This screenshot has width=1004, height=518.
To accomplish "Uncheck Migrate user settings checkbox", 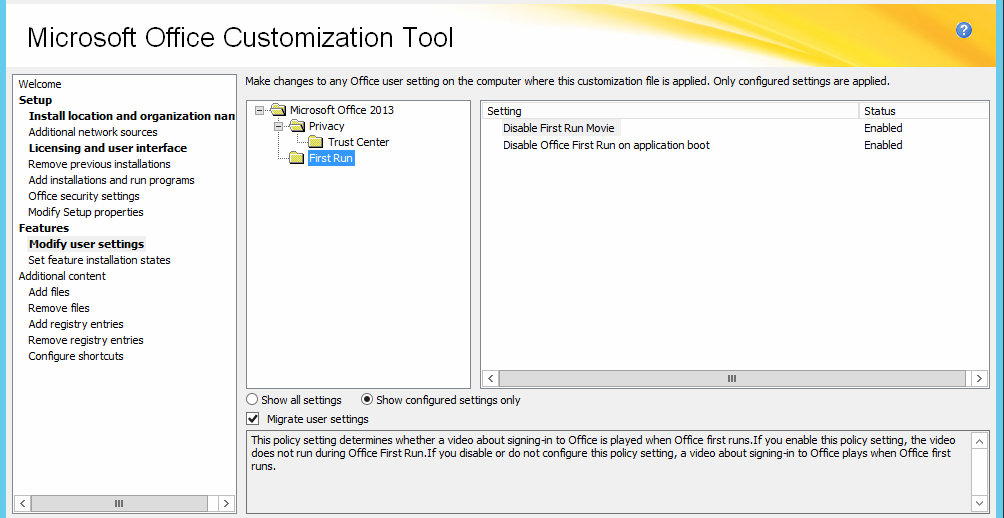I will coord(253,419).
